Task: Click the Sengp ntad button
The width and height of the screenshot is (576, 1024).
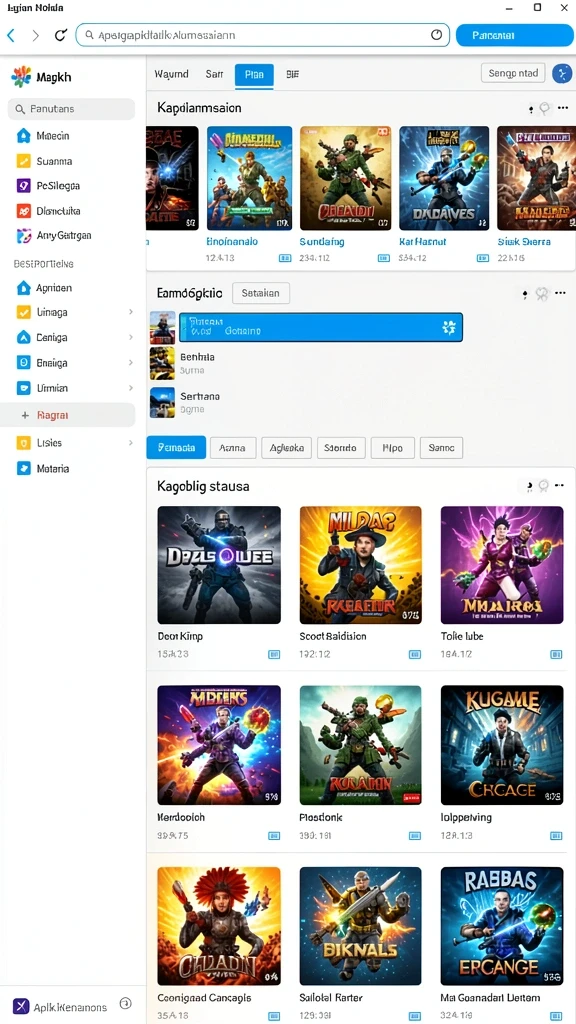Action: 513,73
